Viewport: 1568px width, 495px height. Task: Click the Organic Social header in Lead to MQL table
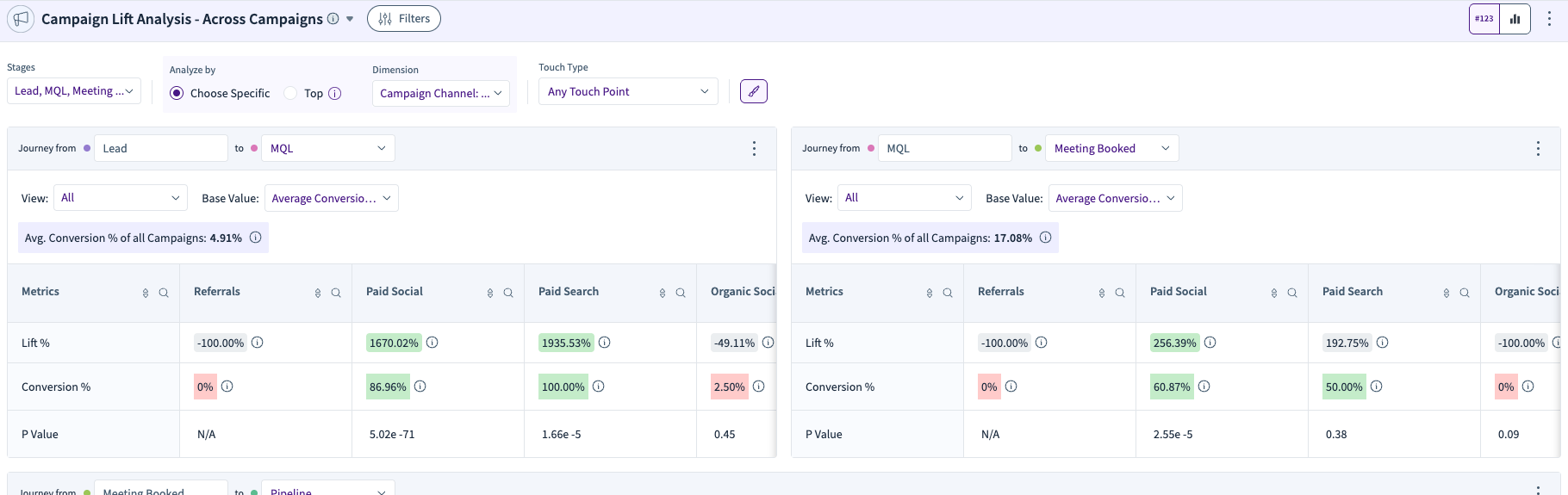click(743, 292)
